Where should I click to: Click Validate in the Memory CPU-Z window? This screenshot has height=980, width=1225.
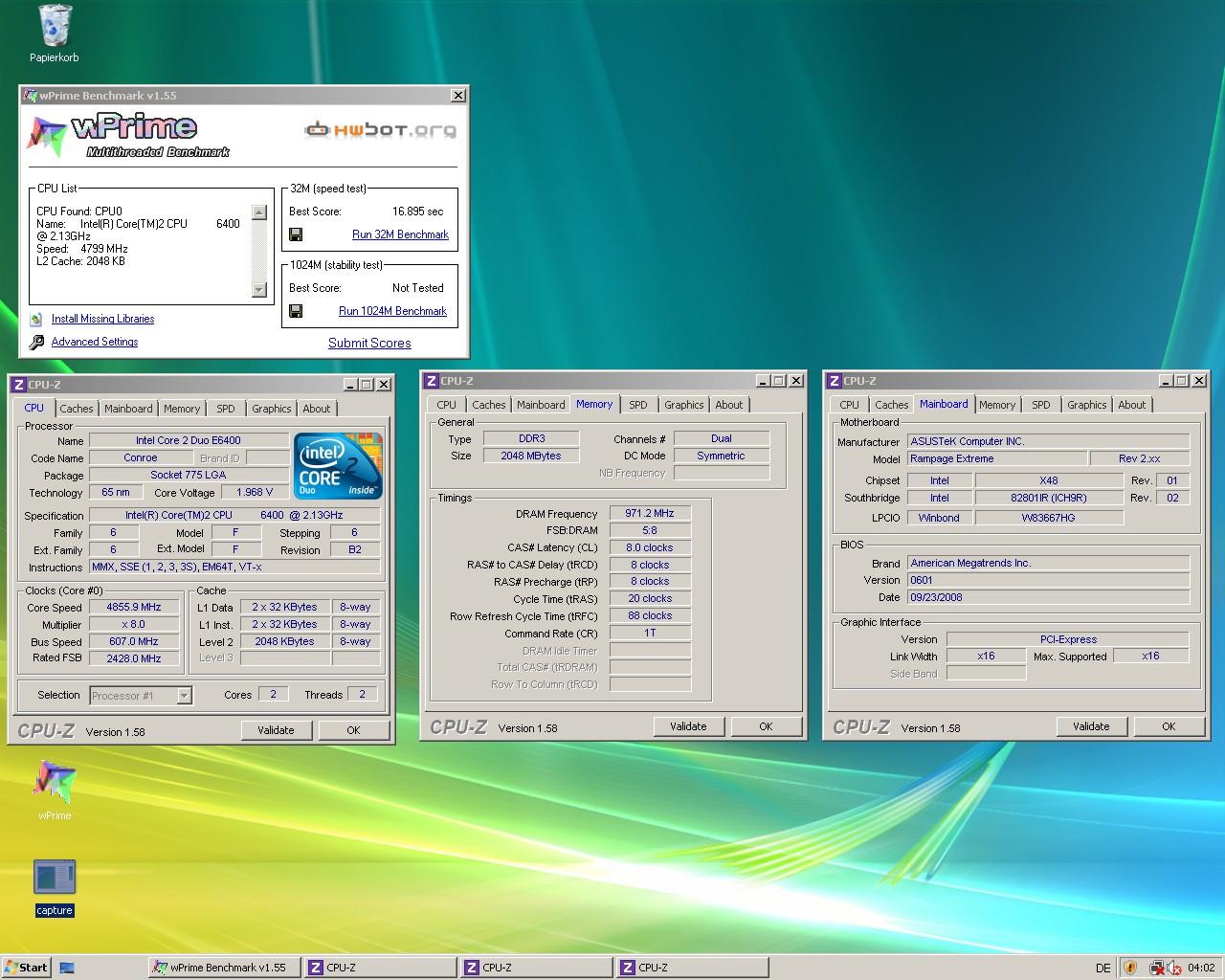tap(688, 726)
